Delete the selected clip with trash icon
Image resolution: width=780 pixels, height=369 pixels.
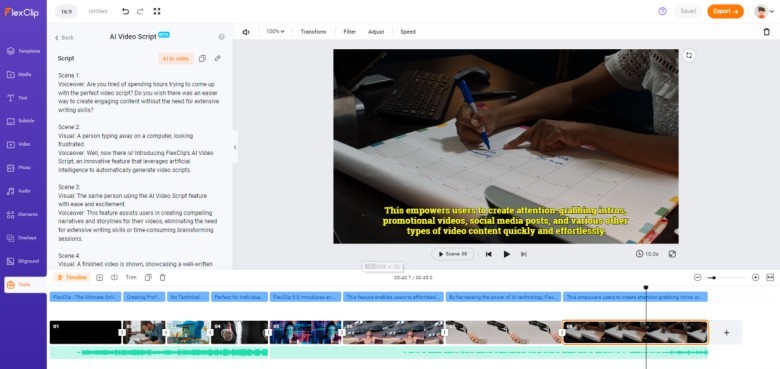click(x=766, y=31)
